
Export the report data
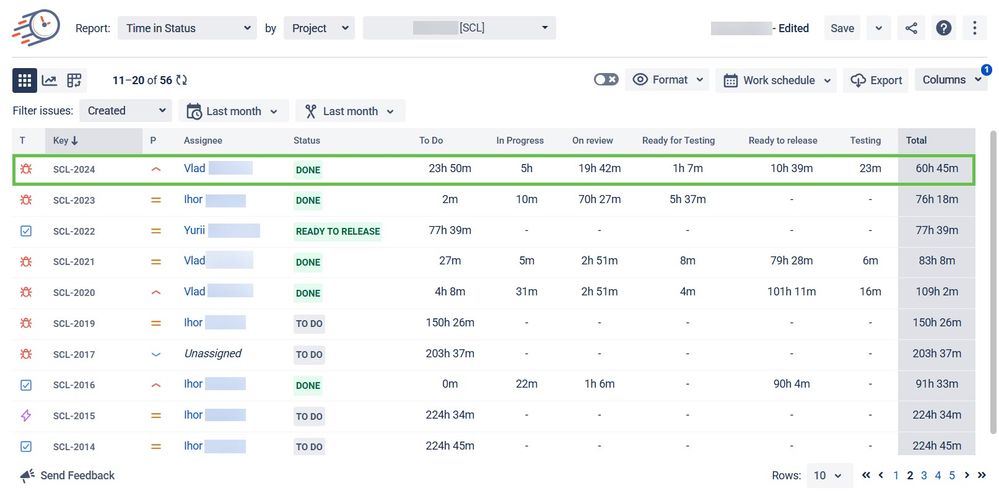pos(876,80)
